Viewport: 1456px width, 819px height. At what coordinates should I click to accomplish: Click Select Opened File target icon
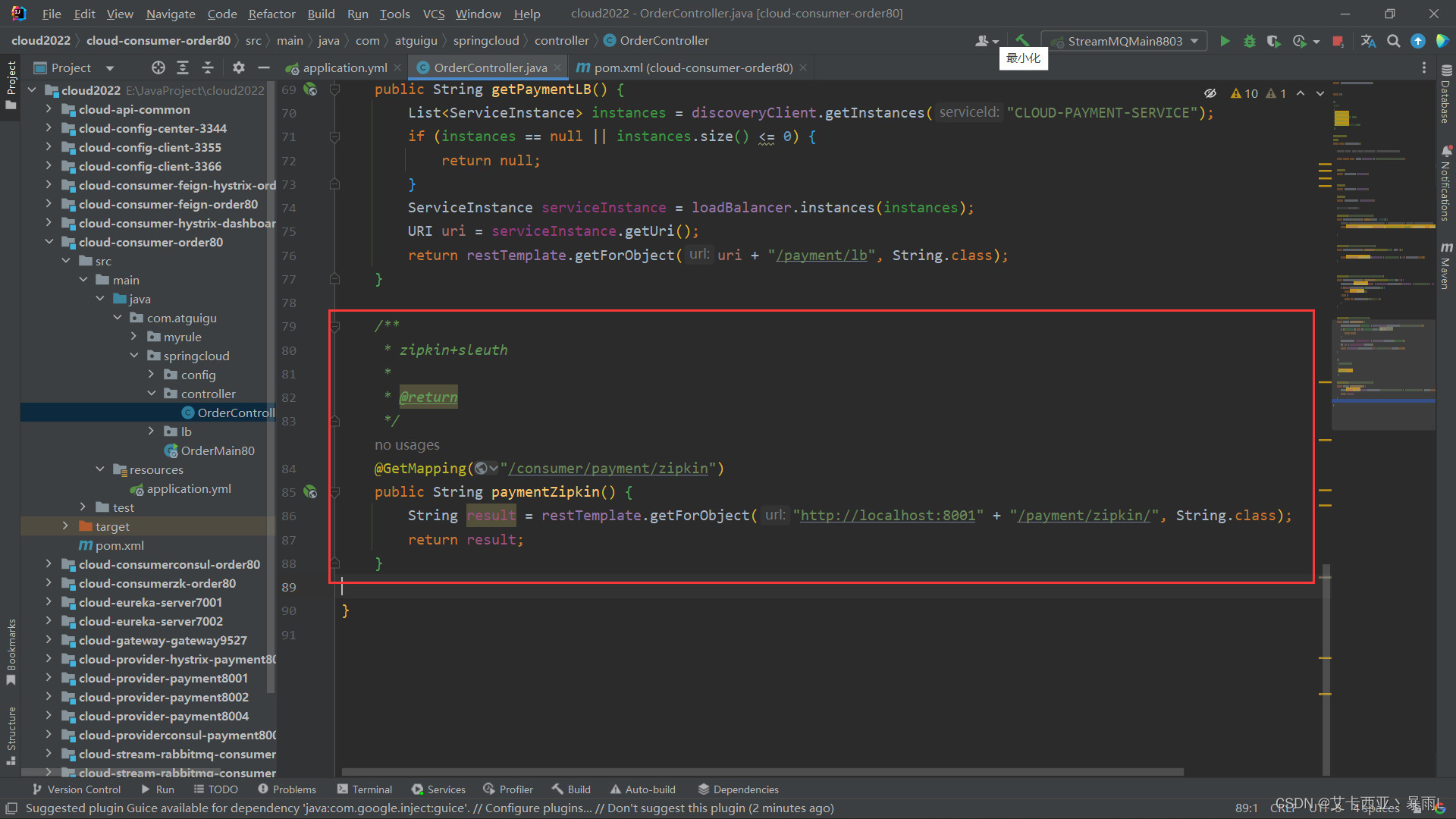[158, 67]
